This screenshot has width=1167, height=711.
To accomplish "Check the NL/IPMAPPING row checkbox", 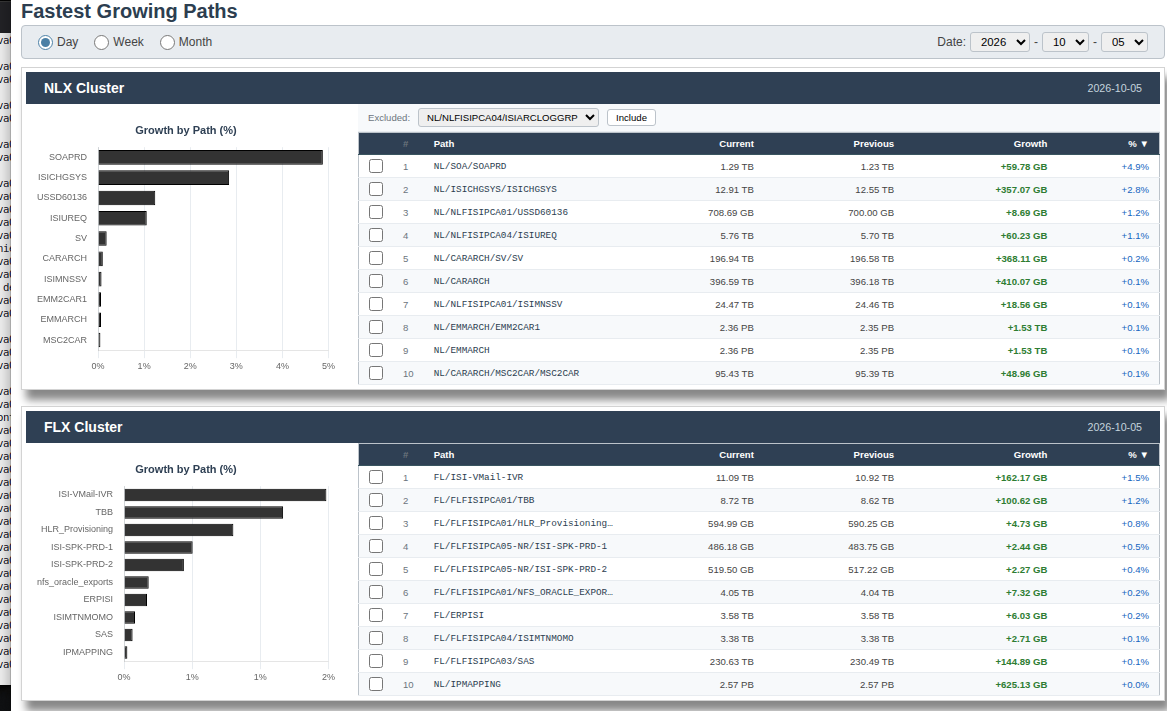I will (x=376, y=684).
